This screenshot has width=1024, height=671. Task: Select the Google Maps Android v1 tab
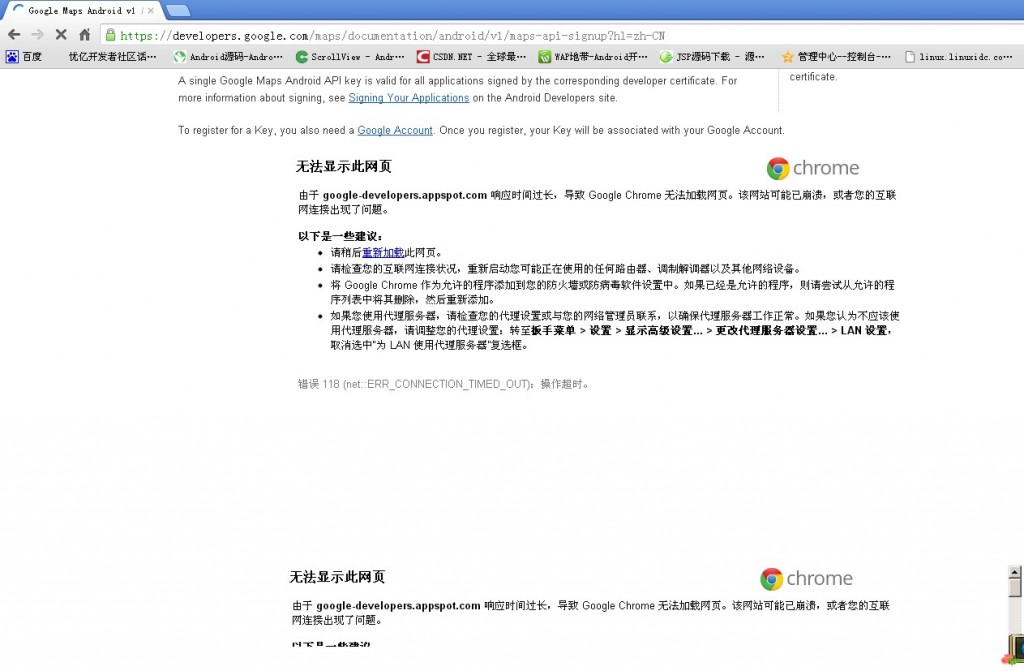[x=81, y=10]
